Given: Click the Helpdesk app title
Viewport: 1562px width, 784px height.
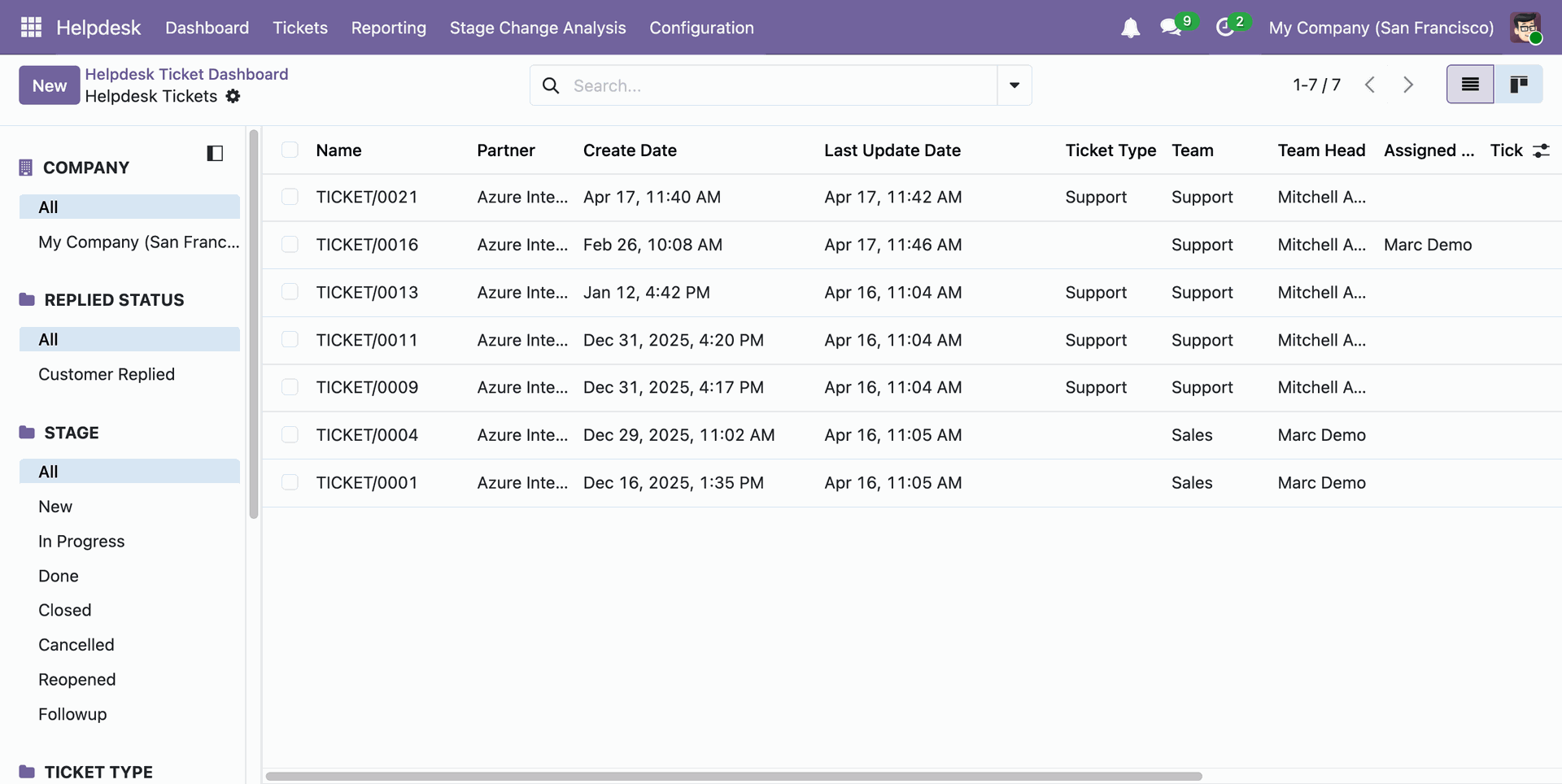Looking at the screenshot, I should click(98, 28).
